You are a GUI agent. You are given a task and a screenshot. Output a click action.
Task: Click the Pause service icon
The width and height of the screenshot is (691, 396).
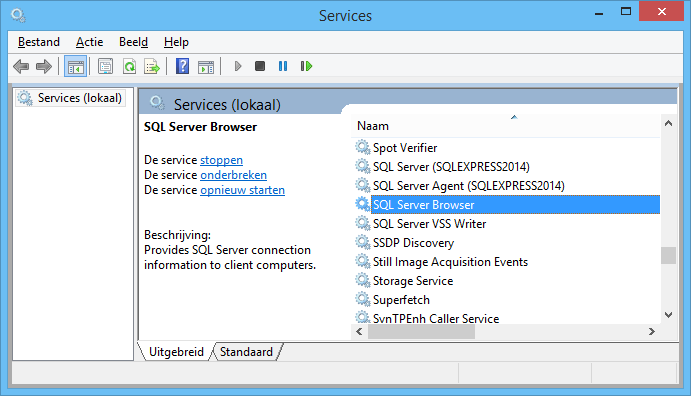283,66
